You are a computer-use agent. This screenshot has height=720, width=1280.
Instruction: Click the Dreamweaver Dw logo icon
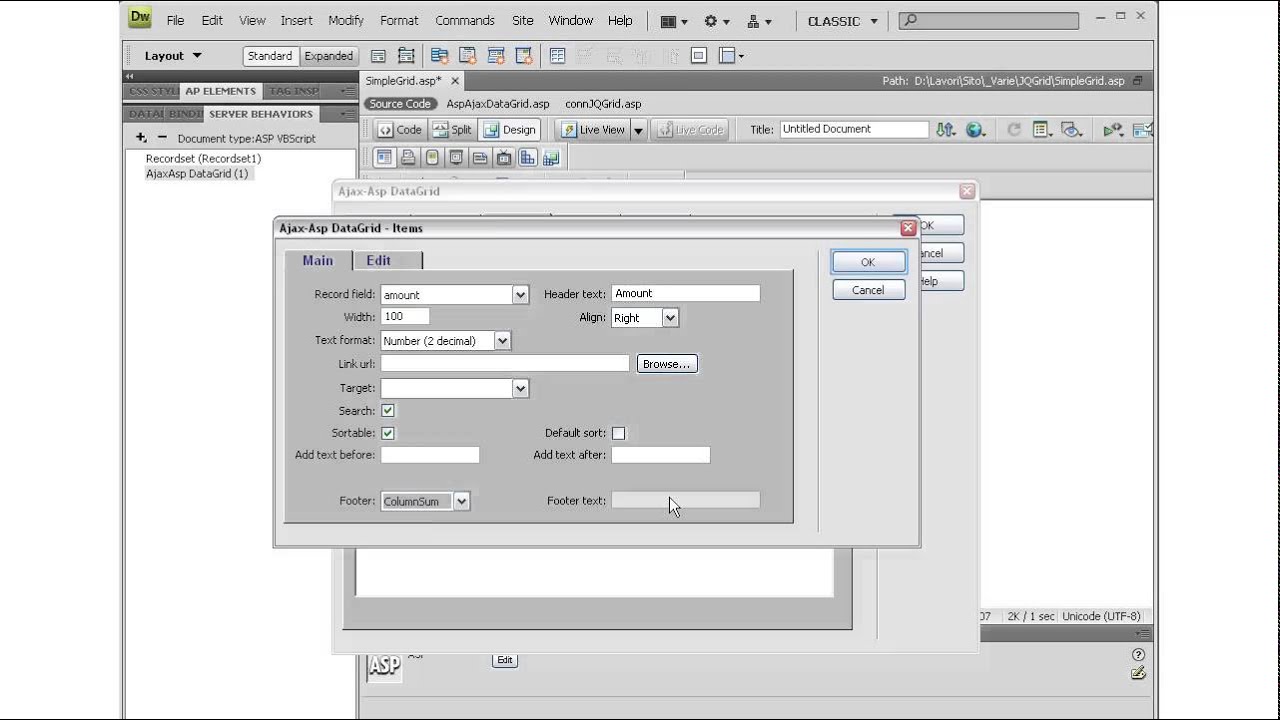[140, 19]
